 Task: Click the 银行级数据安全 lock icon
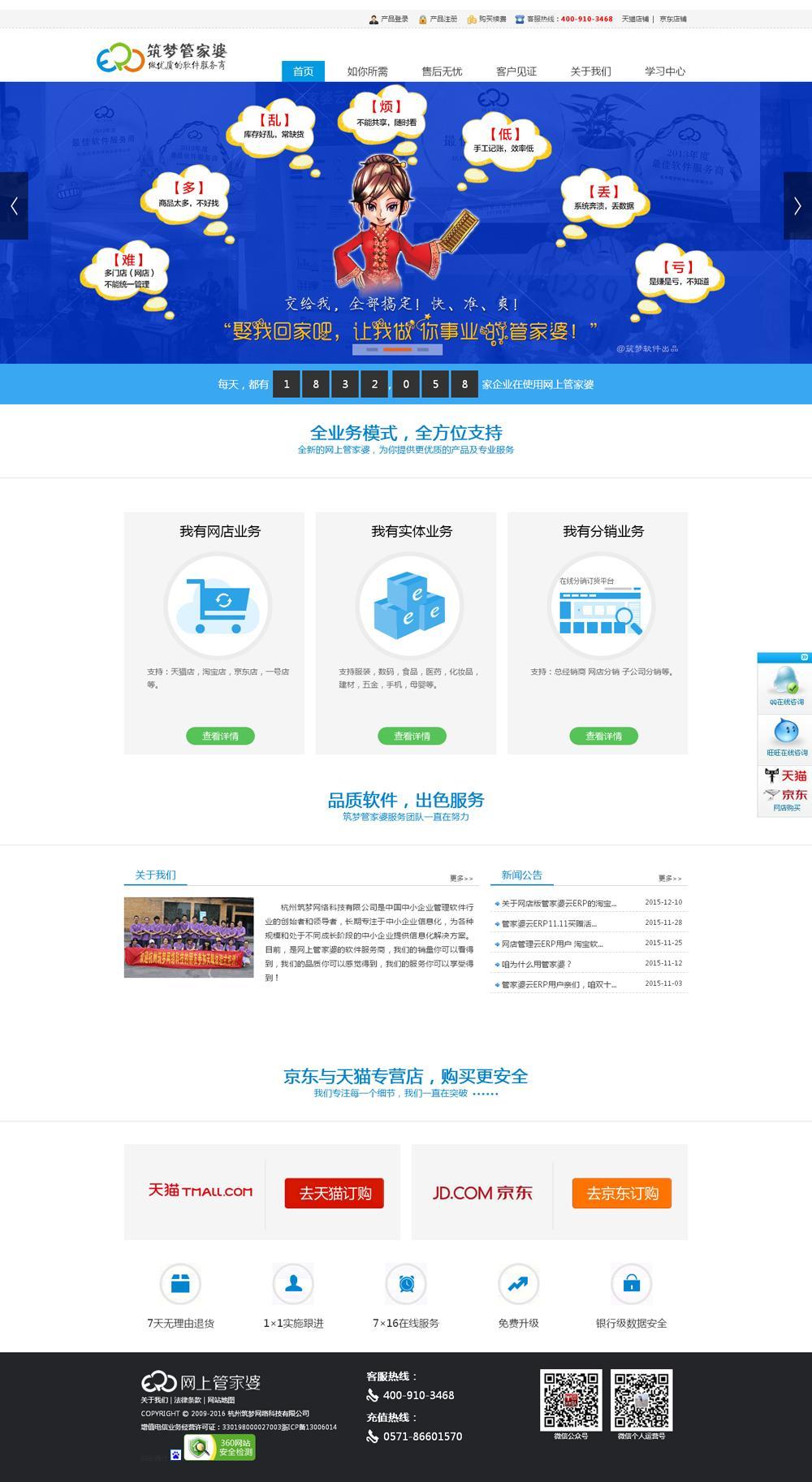[631, 1284]
